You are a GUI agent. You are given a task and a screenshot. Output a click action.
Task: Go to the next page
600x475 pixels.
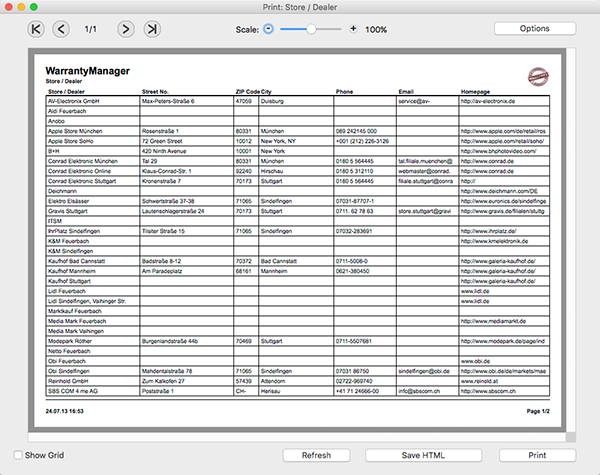126,29
